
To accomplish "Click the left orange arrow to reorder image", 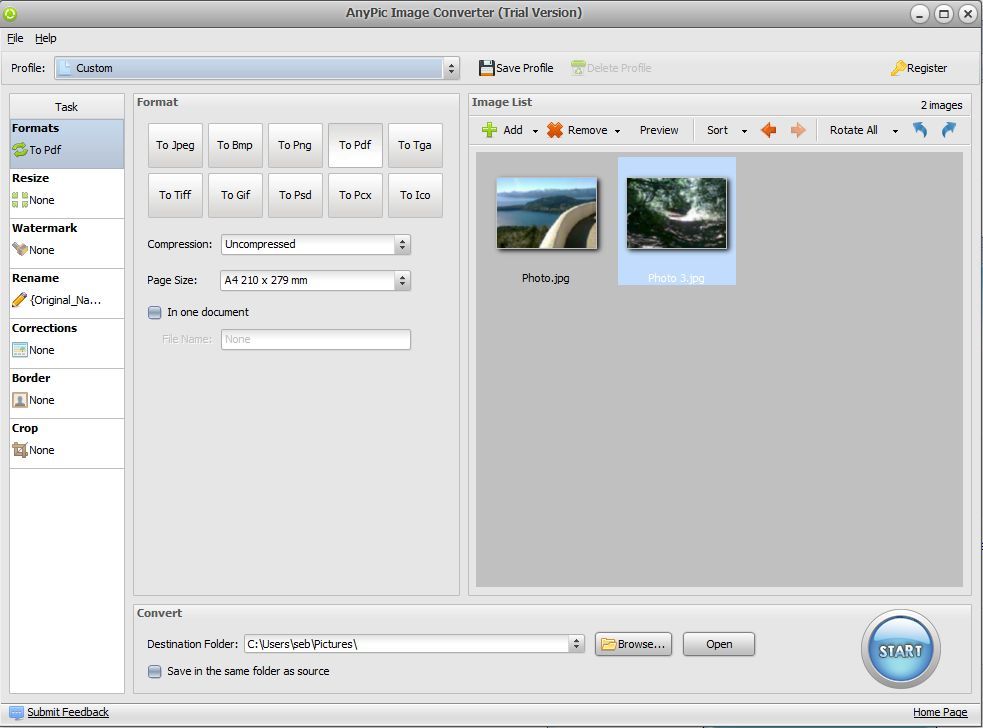I will coord(768,130).
